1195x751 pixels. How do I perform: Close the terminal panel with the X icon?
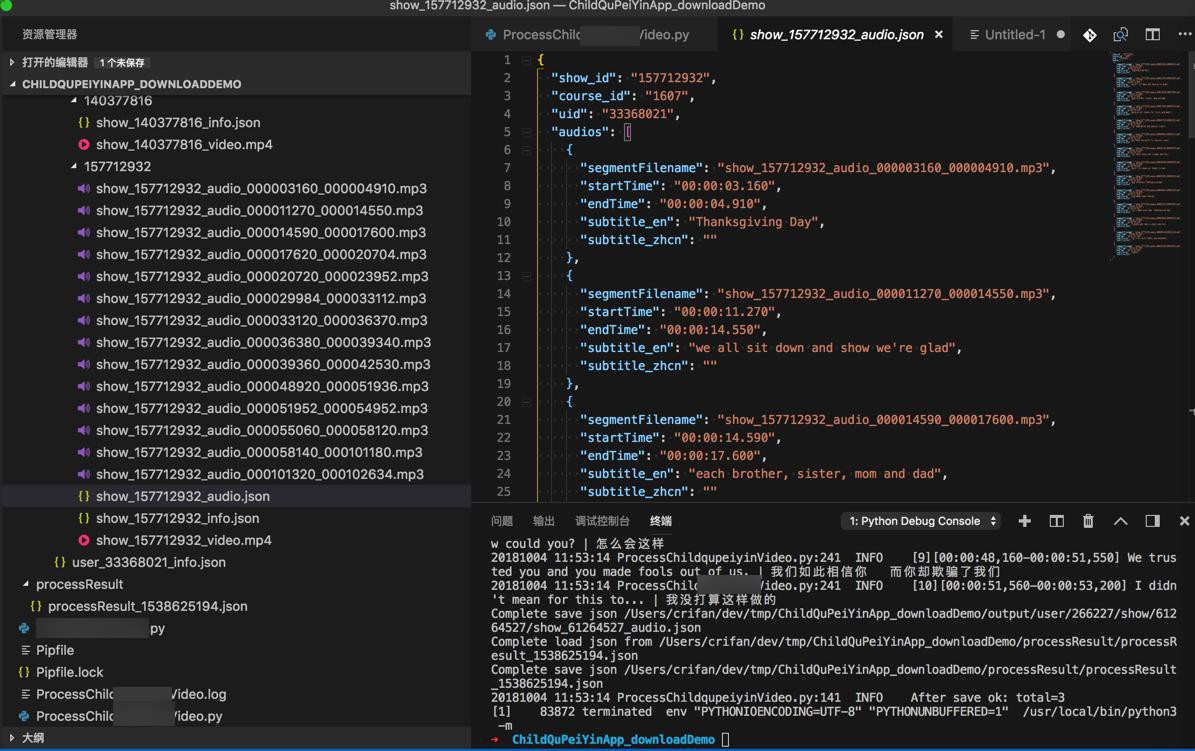tap(1184, 521)
